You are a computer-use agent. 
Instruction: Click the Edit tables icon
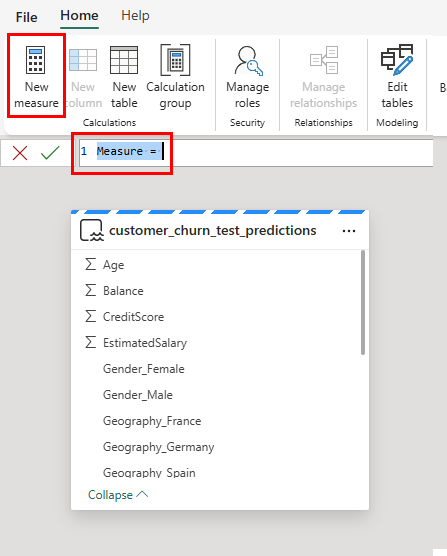(397, 60)
